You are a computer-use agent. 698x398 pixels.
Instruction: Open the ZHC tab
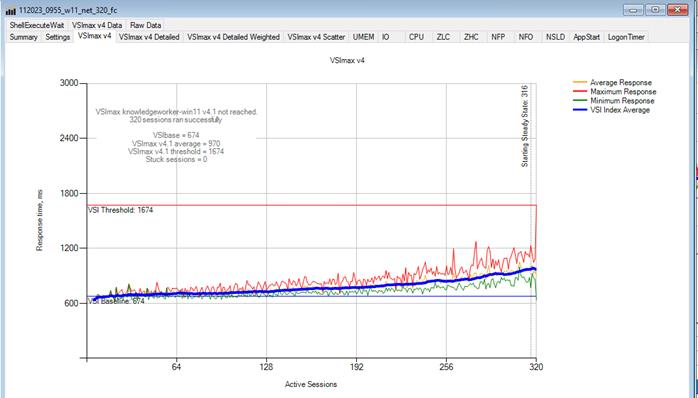(471, 37)
